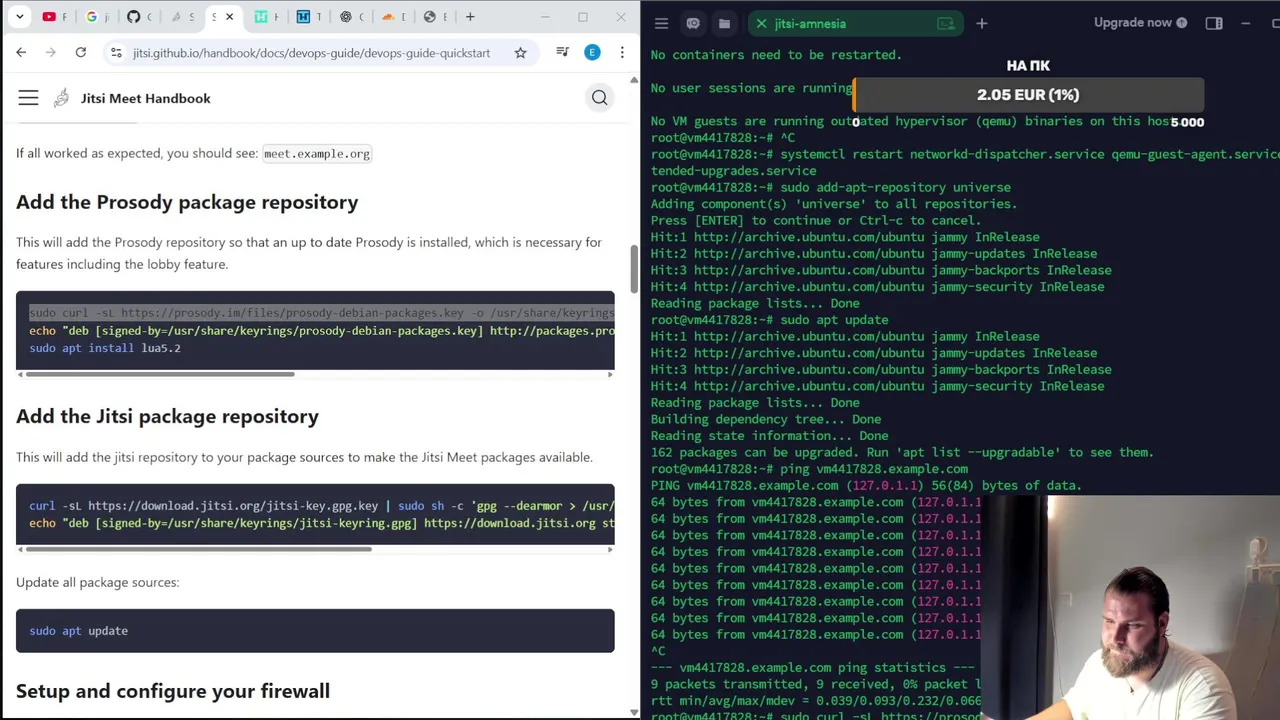Click the sudo curl prosody key line
The height and width of the screenshot is (720, 1280).
click(x=322, y=313)
